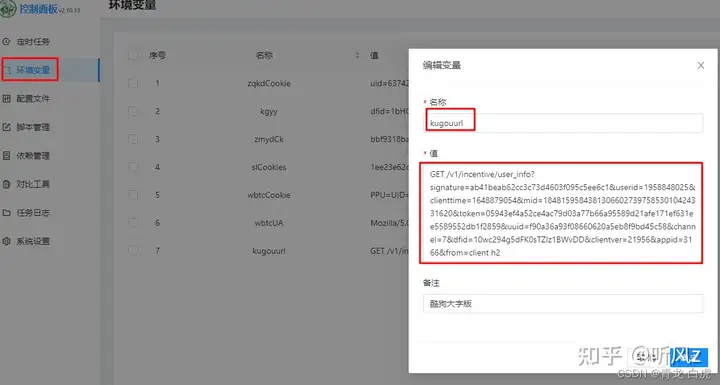Open 定时任务 scheduled tasks menu

pyautogui.click(x=33, y=42)
